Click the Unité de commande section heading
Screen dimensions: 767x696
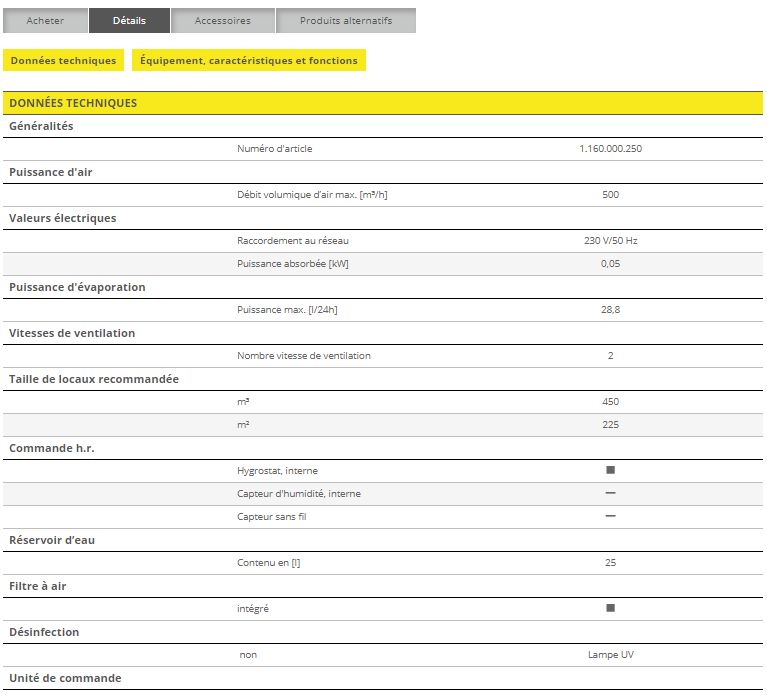65,678
